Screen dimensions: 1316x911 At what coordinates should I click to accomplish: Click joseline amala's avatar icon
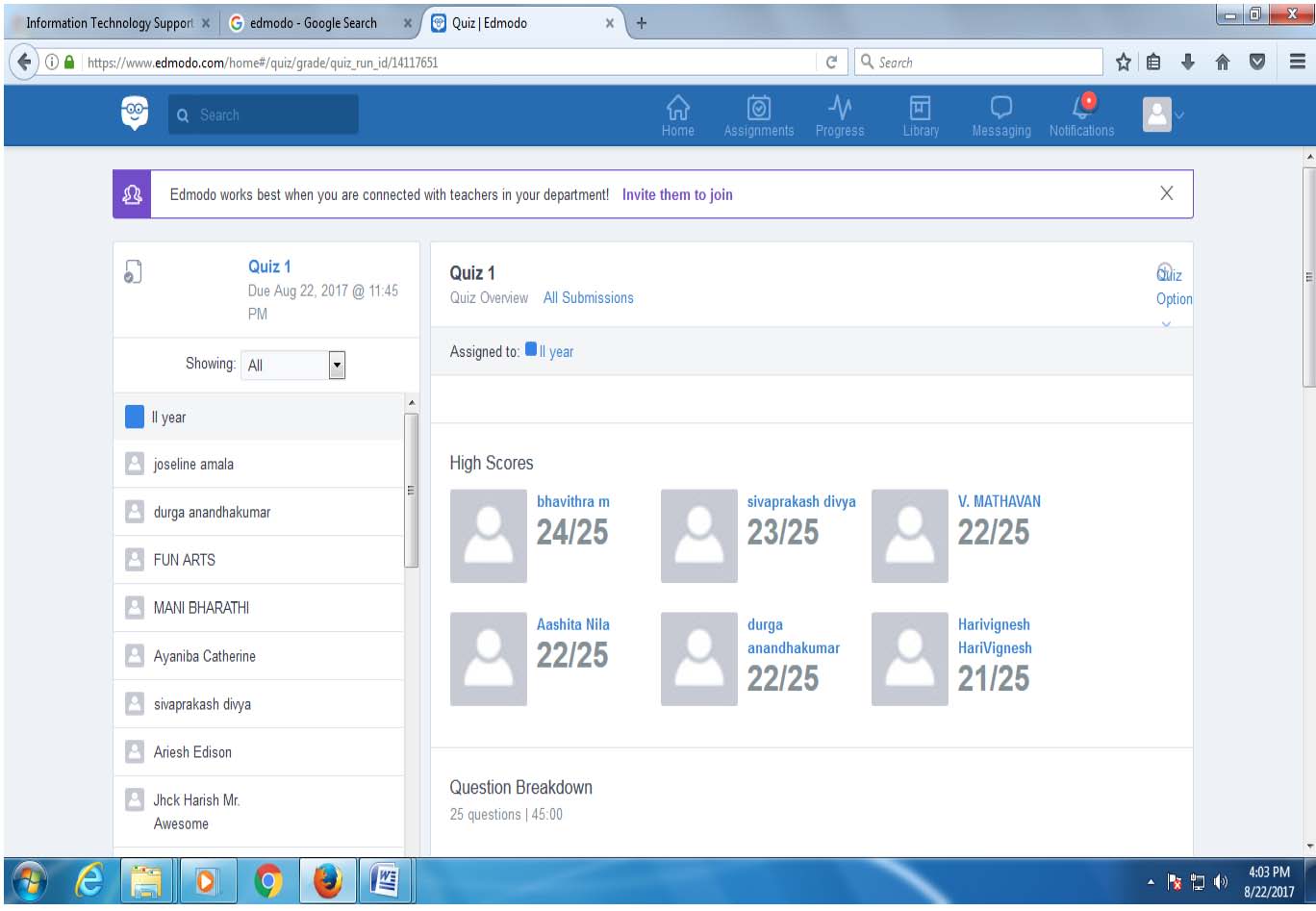pyautogui.click(x=135, y=464)
